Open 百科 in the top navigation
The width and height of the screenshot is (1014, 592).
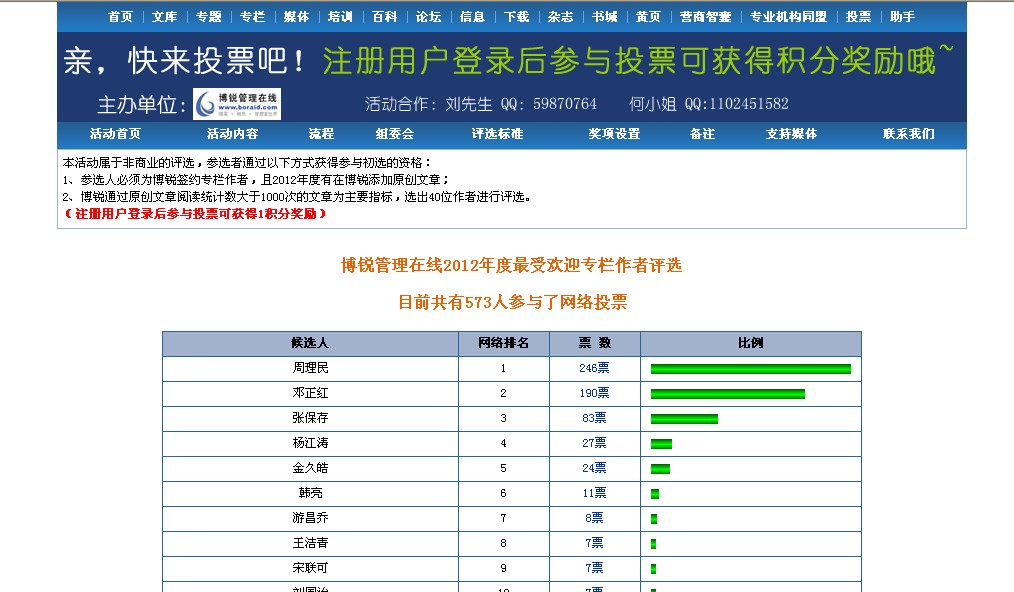click(x=384, y=17)
